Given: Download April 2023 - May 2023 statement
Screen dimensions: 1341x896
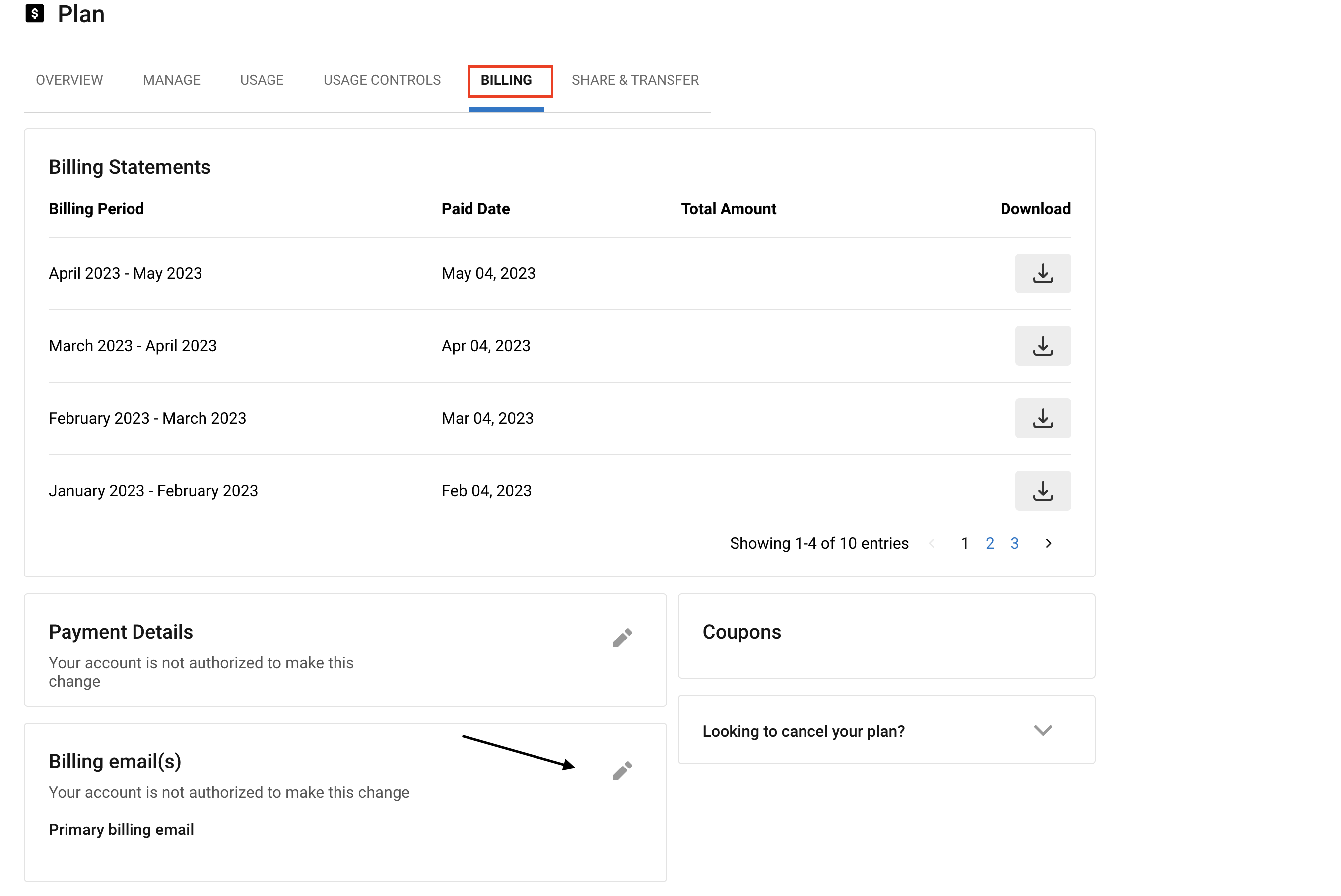Looking at the screenshot, I should (1042, 273).
